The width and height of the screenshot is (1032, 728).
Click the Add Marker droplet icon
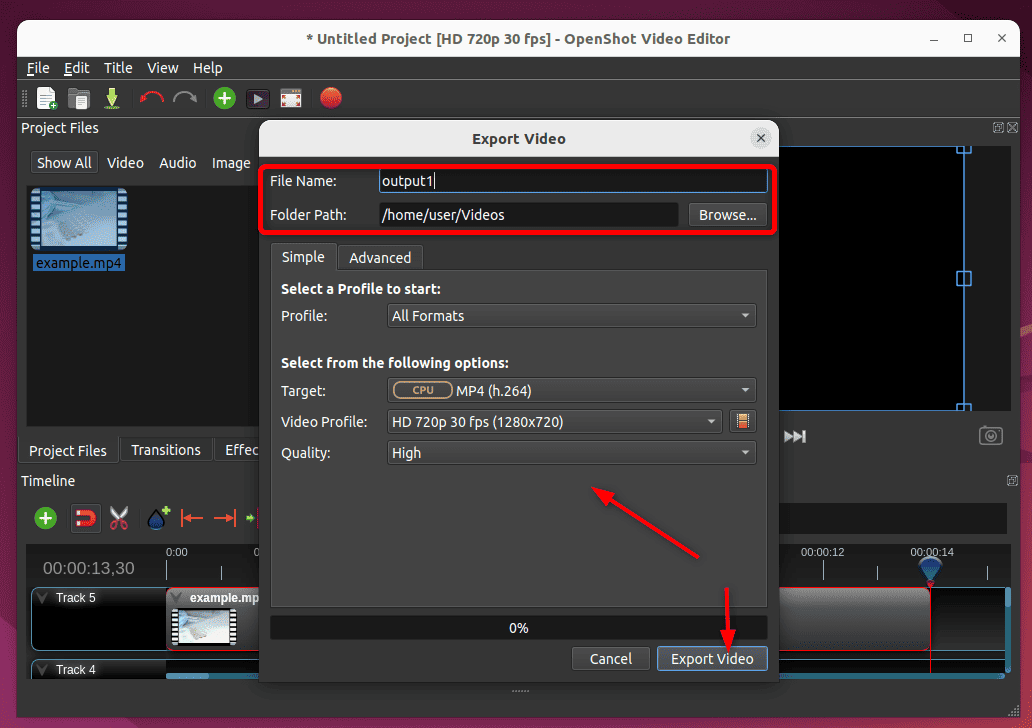pyautogui.click(x=158, y=519)
